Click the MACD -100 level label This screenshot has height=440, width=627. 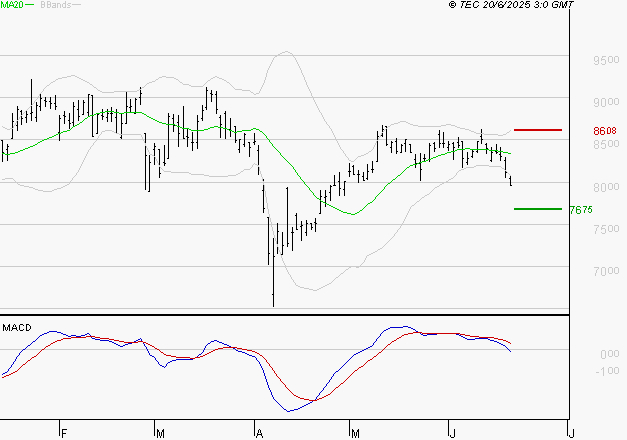click(606, 371)
